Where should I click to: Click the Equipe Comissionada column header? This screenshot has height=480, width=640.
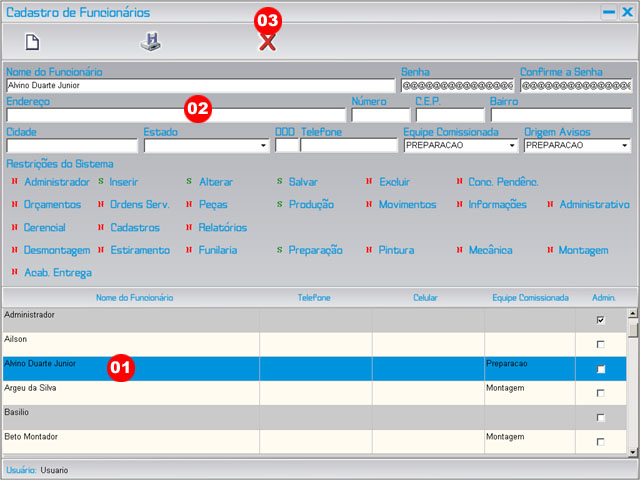click(x=530, y=298)
